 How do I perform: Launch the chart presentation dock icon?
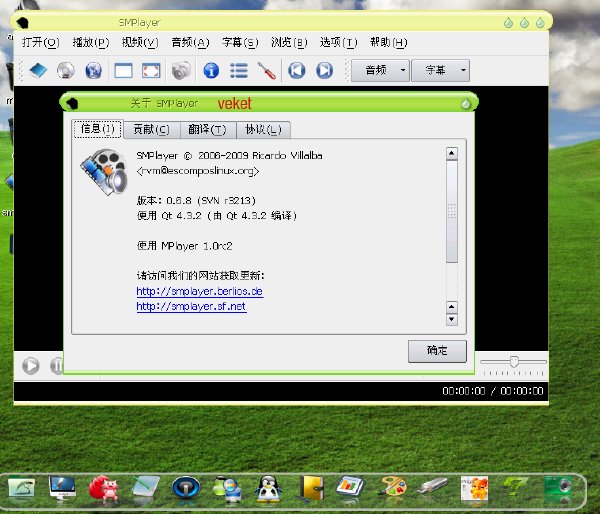point(350,486)
